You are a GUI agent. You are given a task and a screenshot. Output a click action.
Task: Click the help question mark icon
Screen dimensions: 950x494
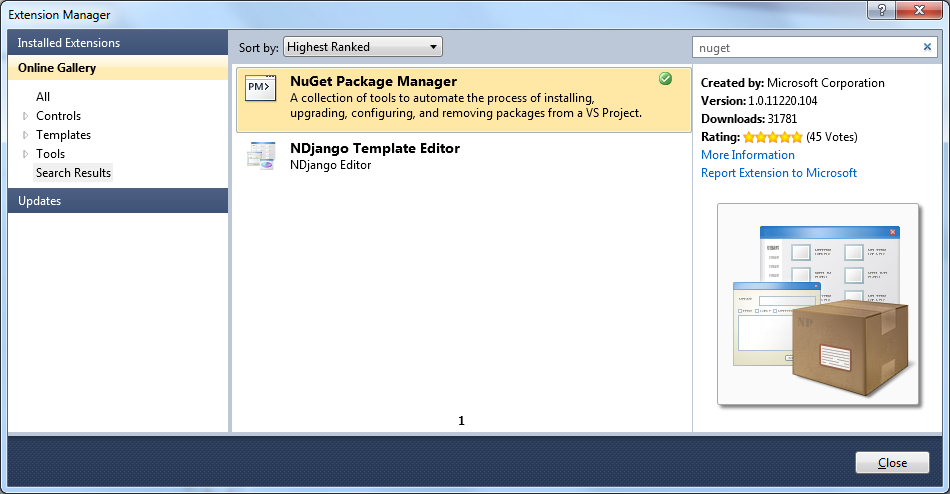click(883, 10)
